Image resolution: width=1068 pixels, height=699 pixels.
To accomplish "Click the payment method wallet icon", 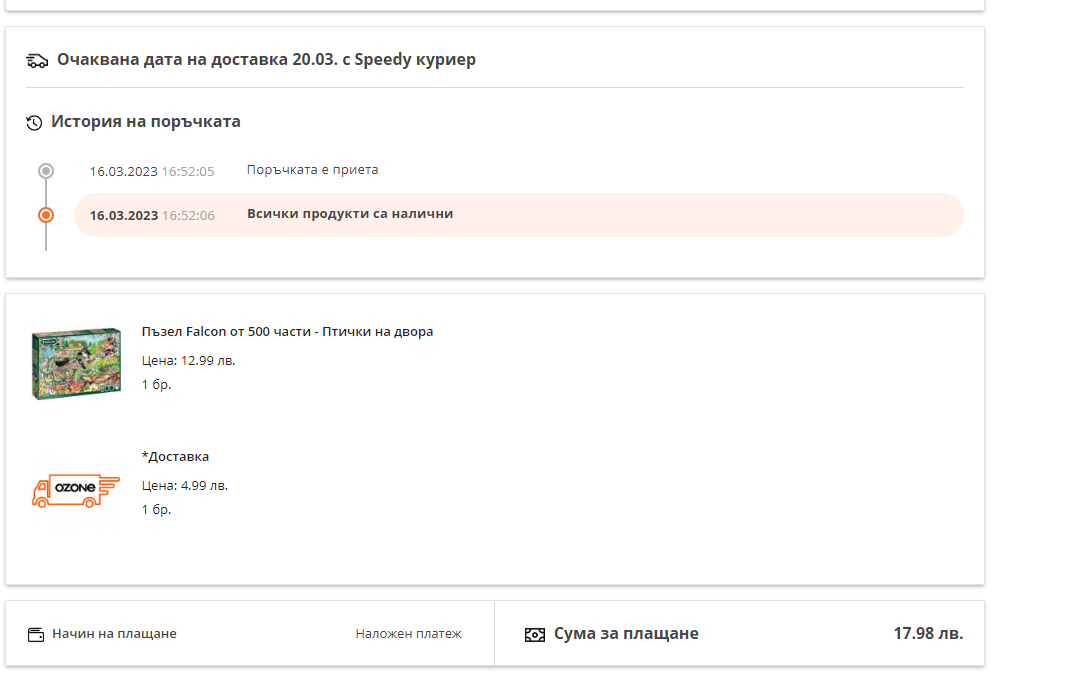I will point(36,634).
